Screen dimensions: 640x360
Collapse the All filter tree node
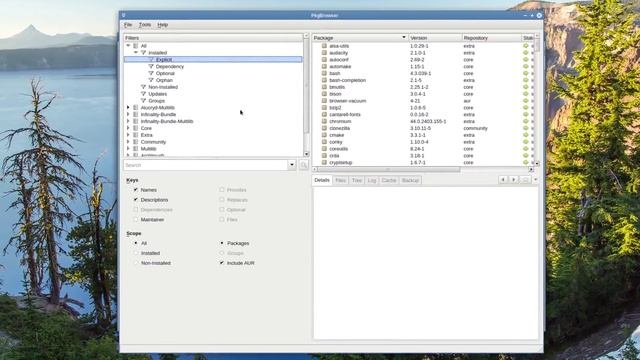[x=128, y=46]
